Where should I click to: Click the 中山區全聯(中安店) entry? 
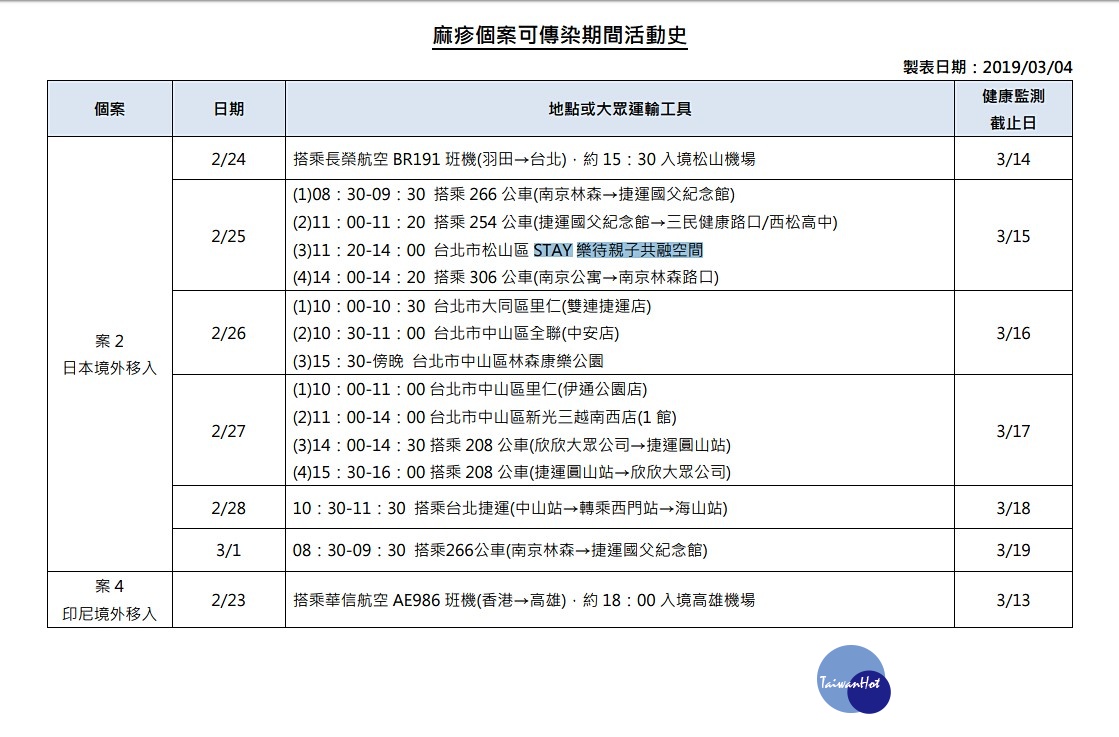coord(455,333)
